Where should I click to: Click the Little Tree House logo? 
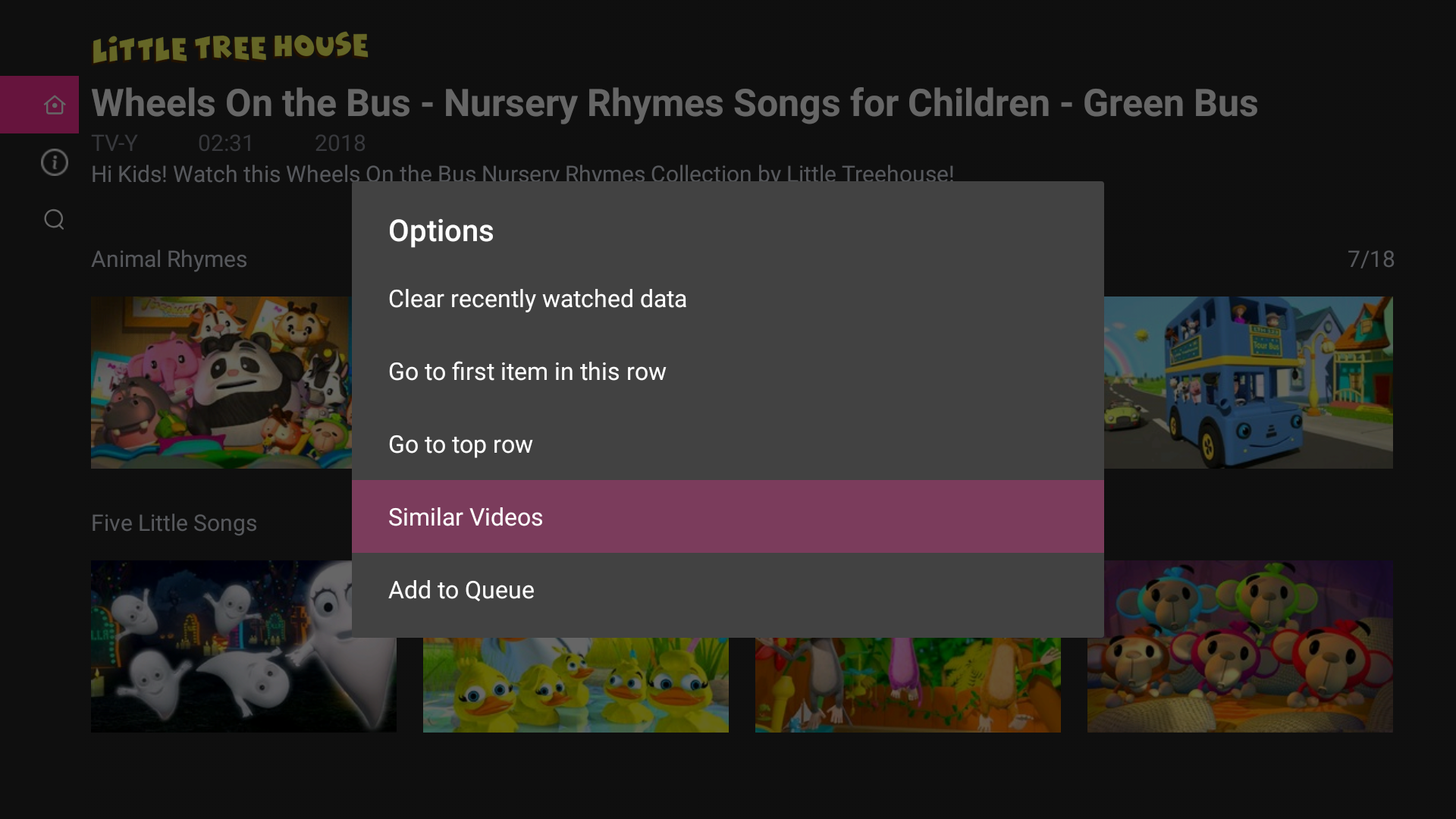(230, 47)
